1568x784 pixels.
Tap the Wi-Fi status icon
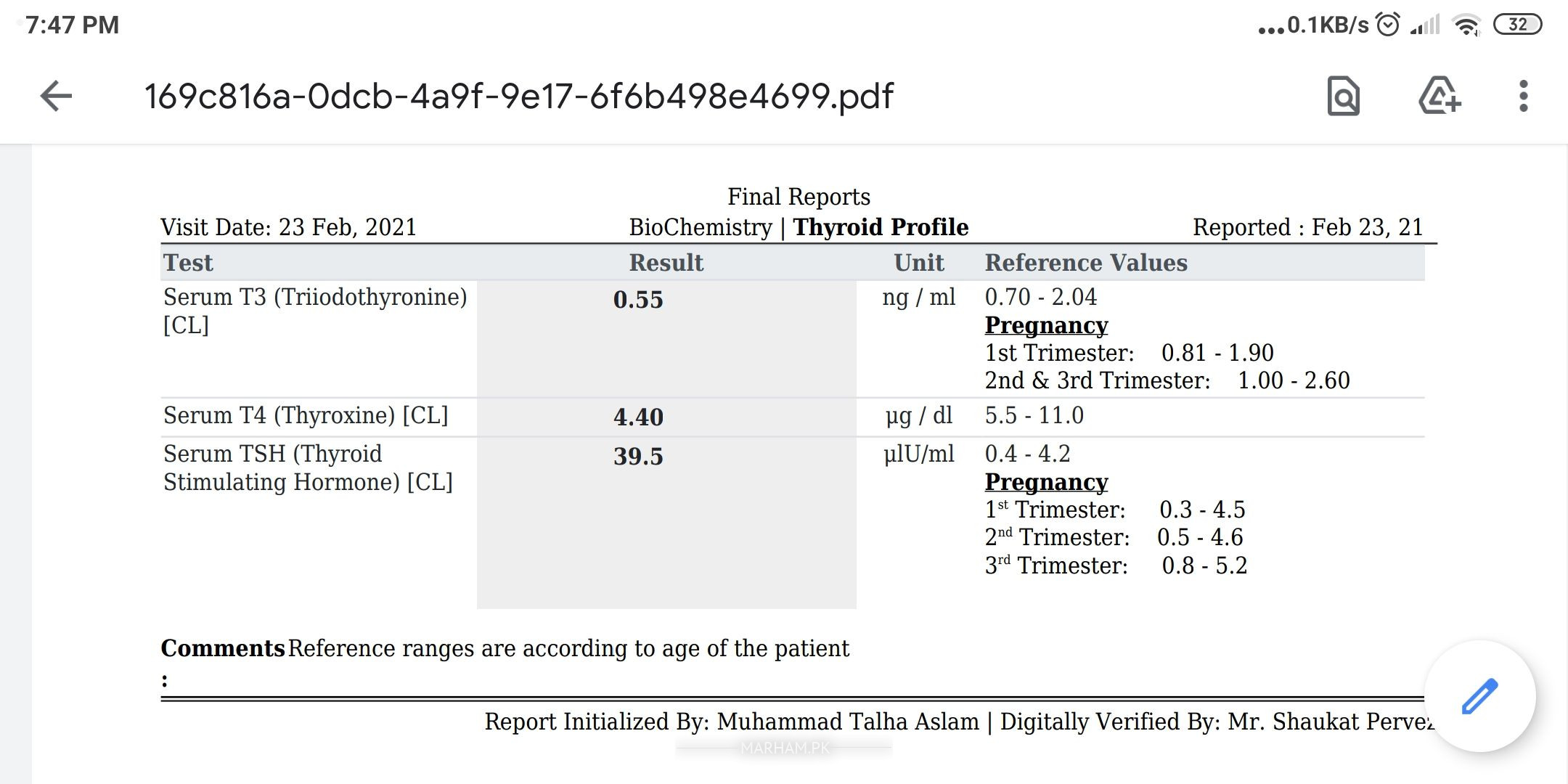click(1466, 25)
